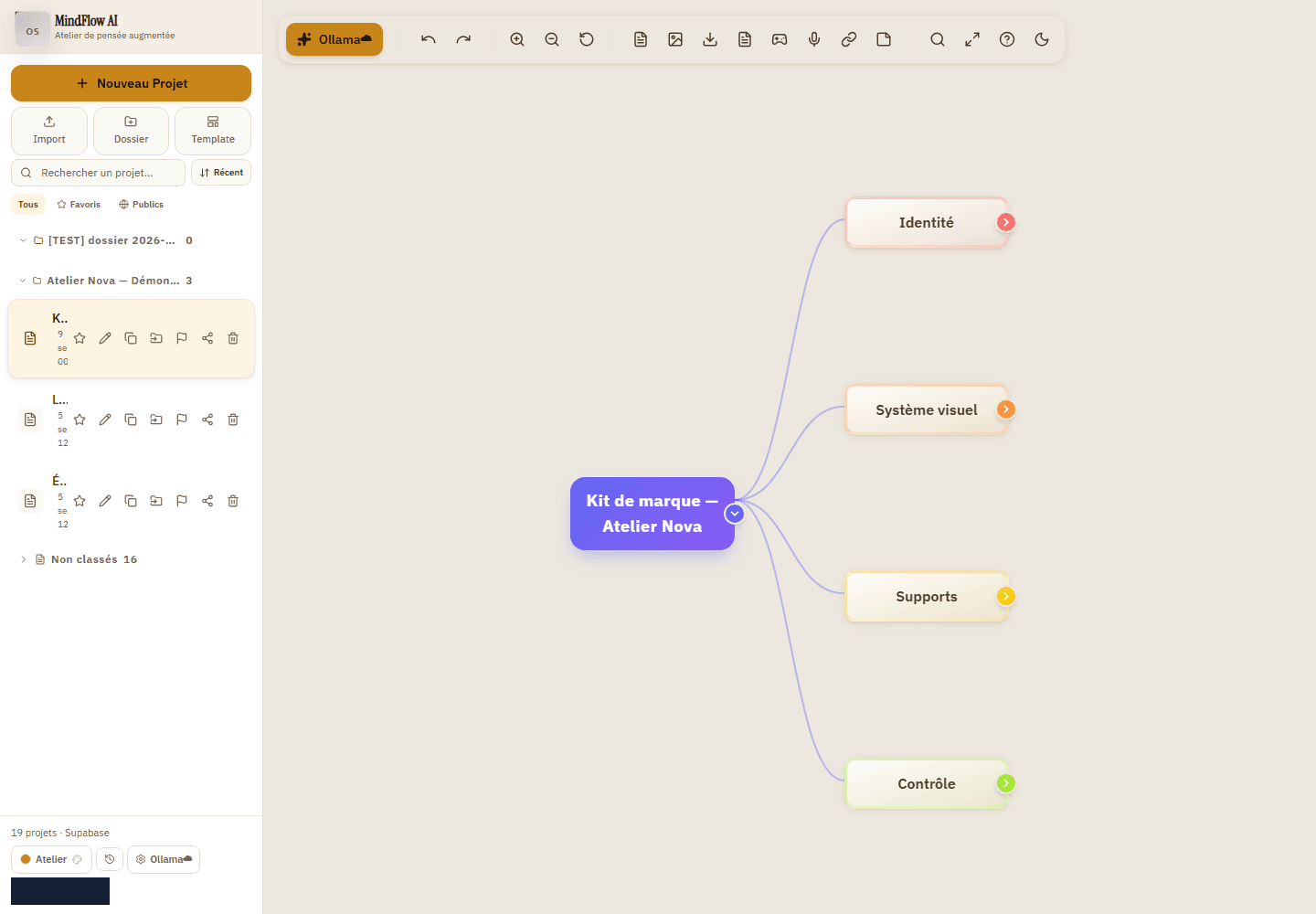This screenshot has width=1316, height=914.
Task: Reset the canvas view
Action: click(x=587, y=39)
